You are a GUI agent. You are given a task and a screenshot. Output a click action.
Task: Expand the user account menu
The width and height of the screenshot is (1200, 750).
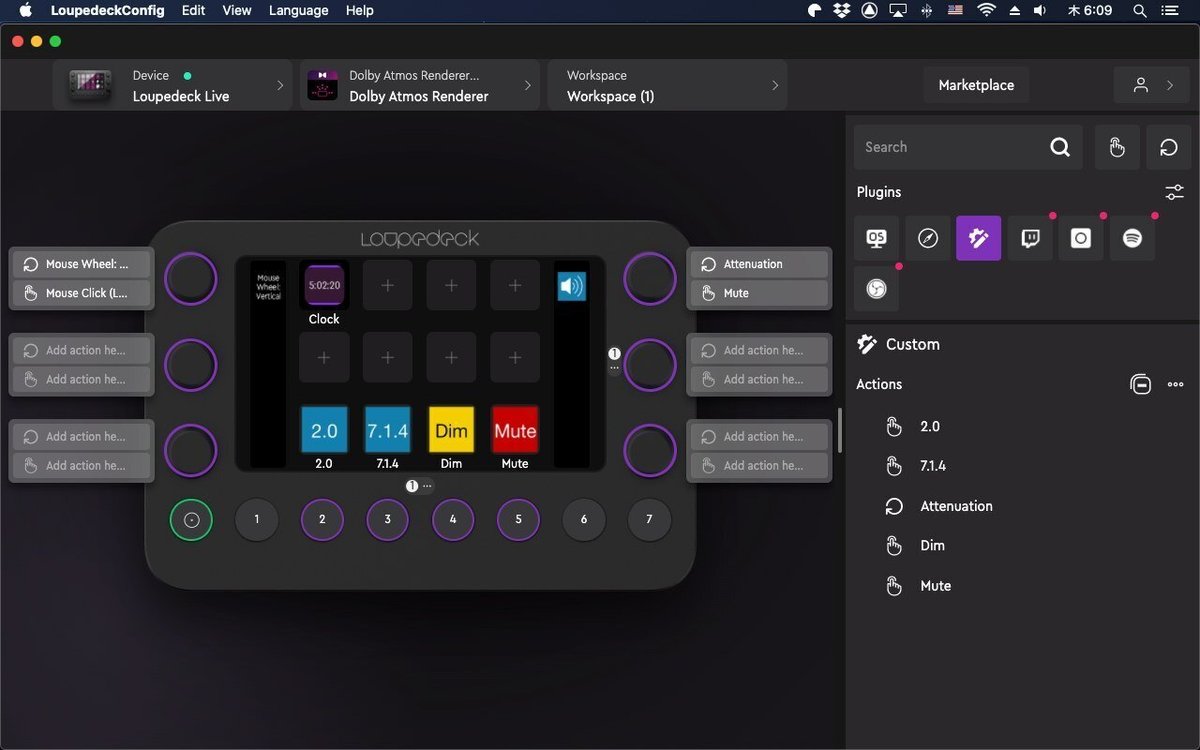click(1154, 85)
